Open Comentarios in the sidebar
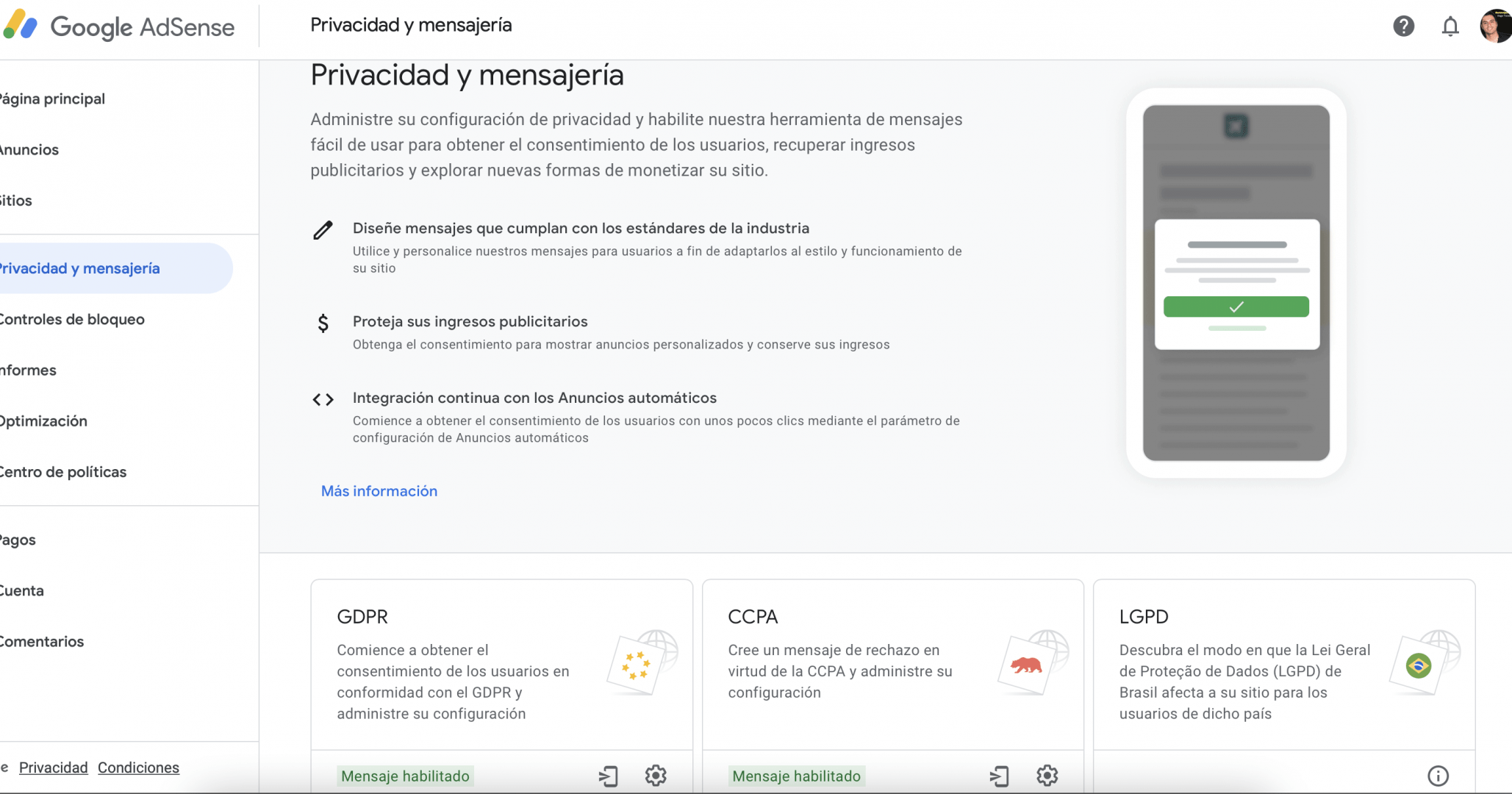The image size is (1512, 794). coord(42,641)
